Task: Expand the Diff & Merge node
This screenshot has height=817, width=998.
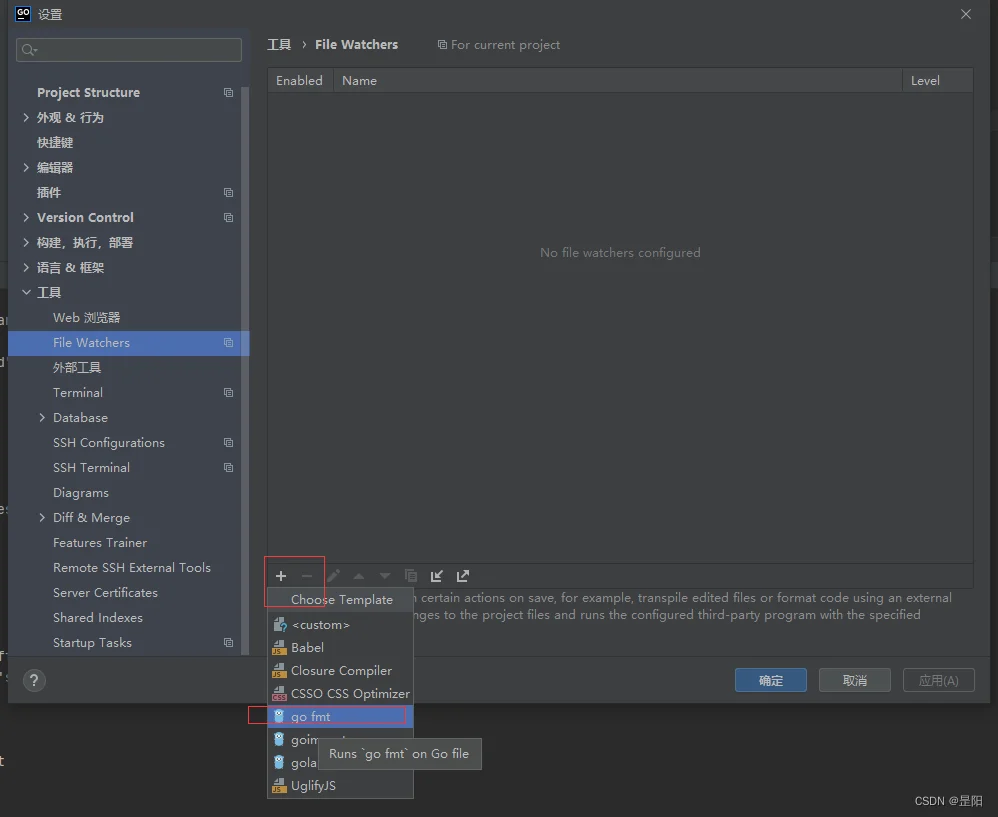Action: 42,517
